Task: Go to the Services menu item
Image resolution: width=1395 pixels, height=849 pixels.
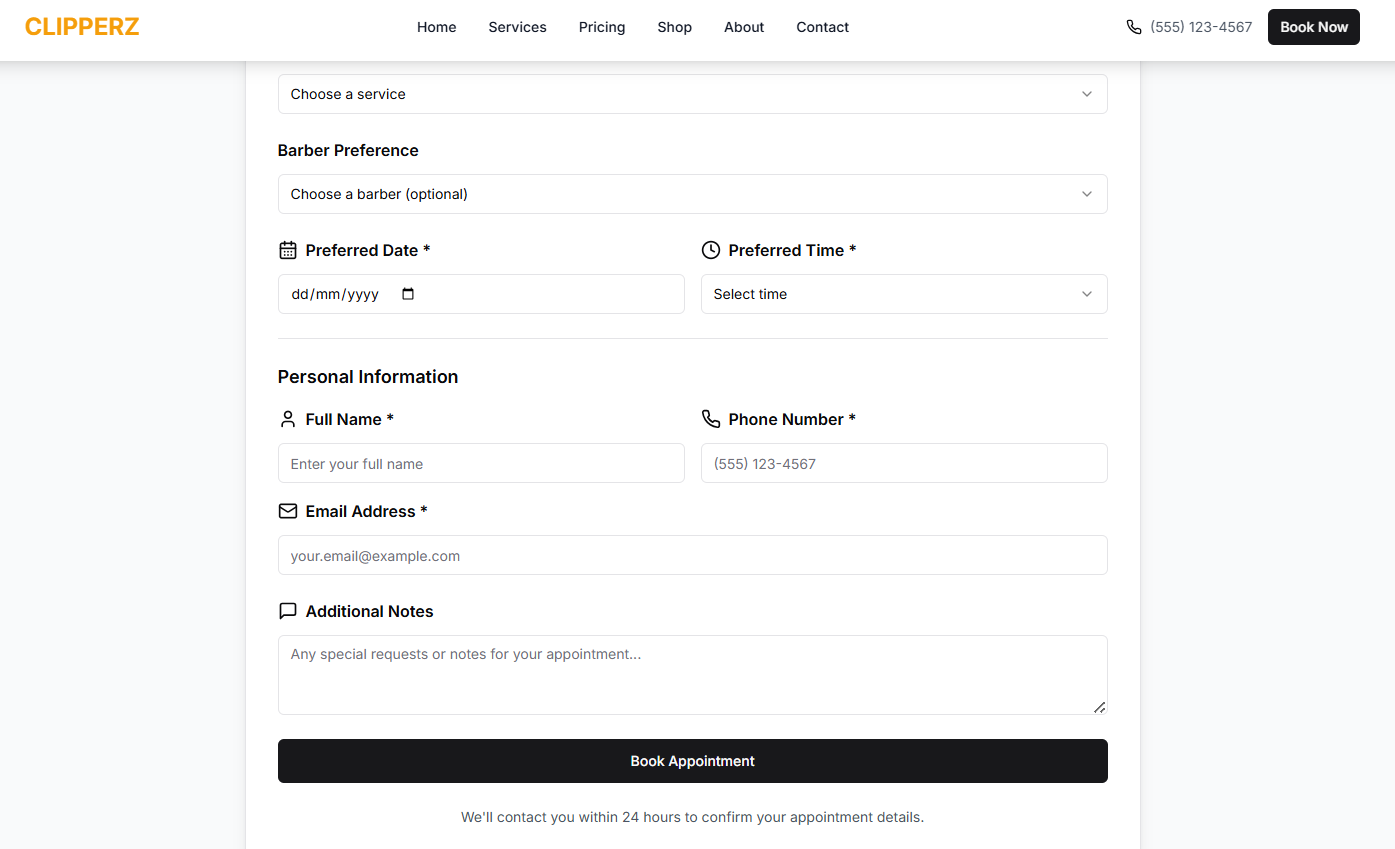Action: click(x=517, y=27)
